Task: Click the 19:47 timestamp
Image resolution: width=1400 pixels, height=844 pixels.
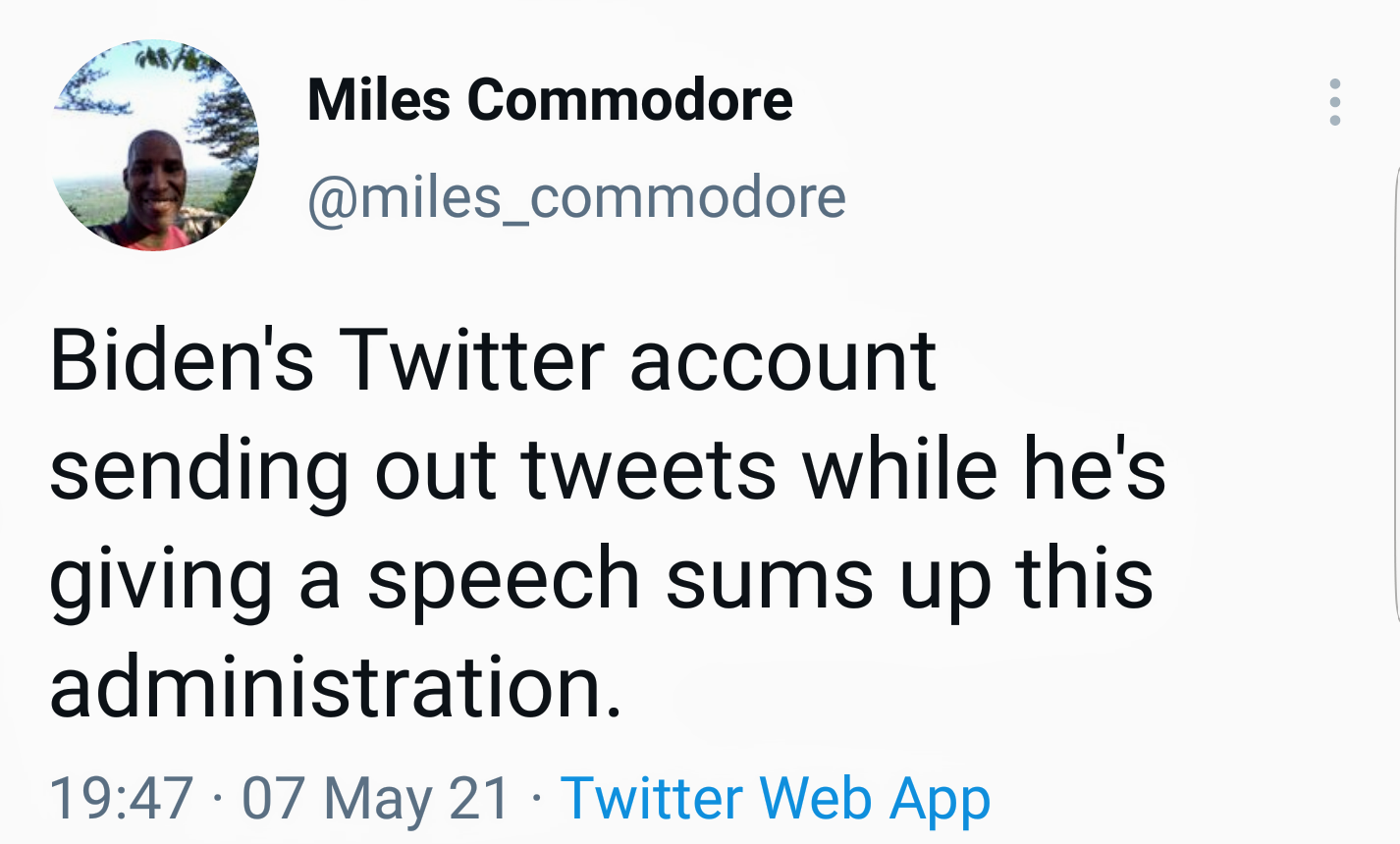Action: 121,797
